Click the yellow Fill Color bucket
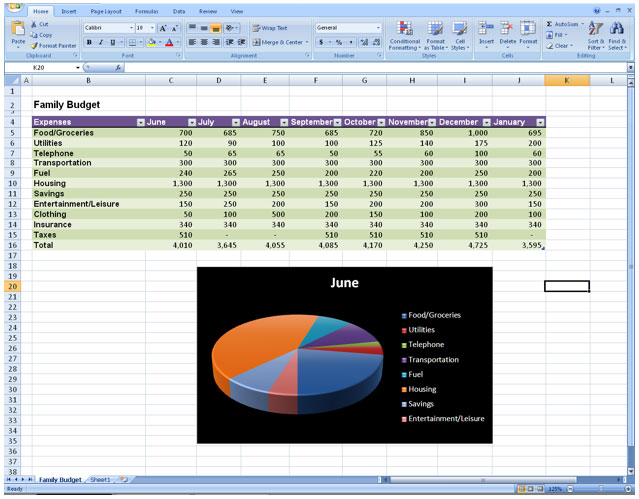This screenshot has height=499, width=639. (152, 43)
